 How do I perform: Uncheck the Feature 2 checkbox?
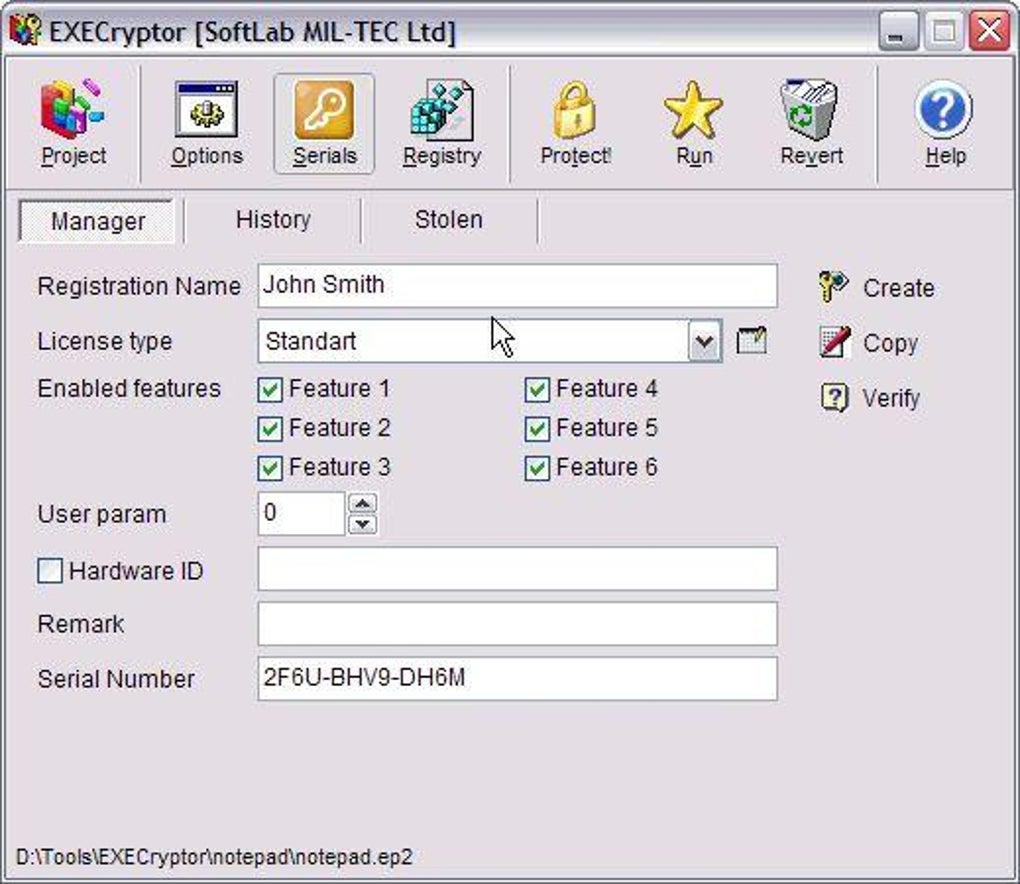click(x=270, y=429)
